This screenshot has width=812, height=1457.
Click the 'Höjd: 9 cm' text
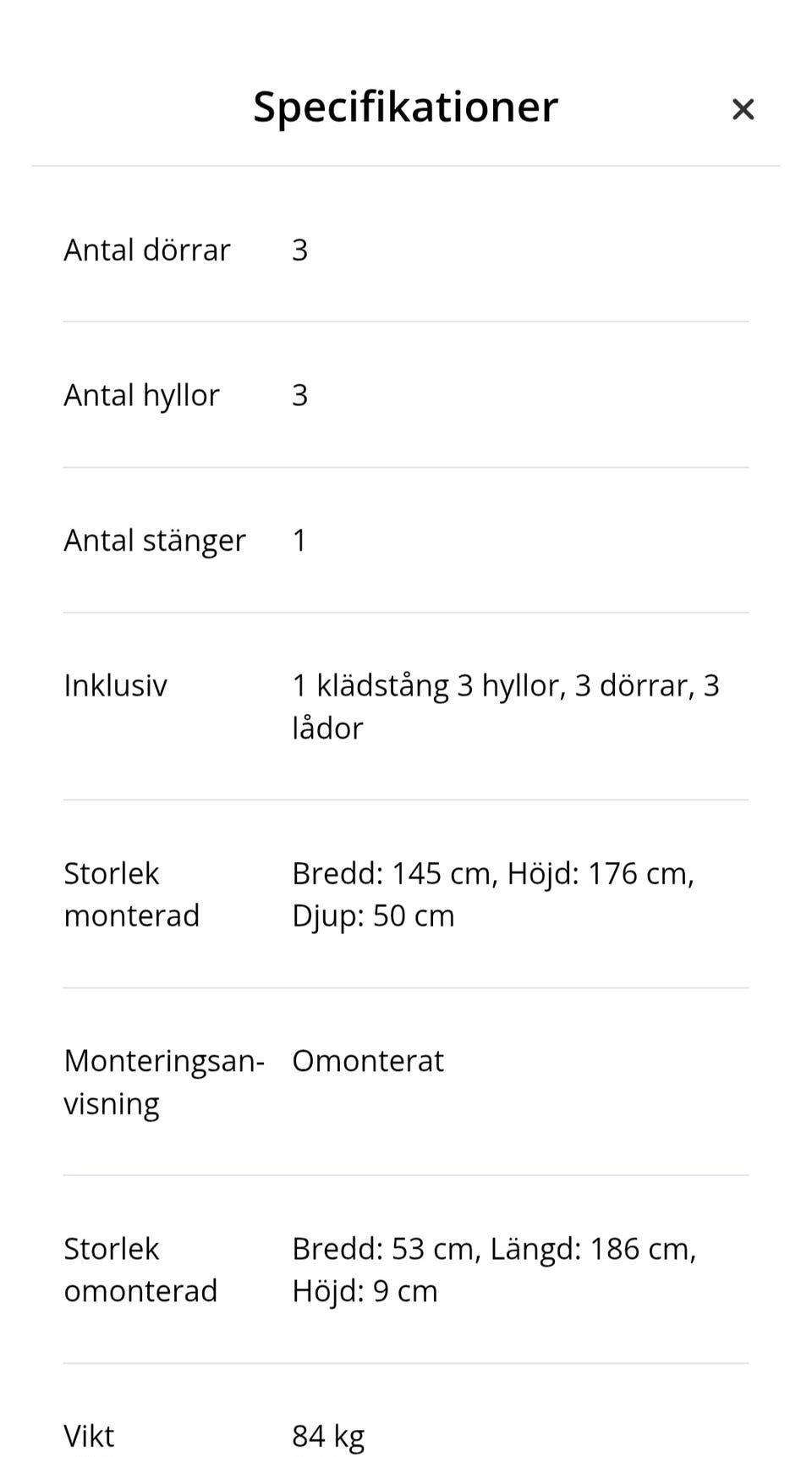click(x=365, y=1292)
